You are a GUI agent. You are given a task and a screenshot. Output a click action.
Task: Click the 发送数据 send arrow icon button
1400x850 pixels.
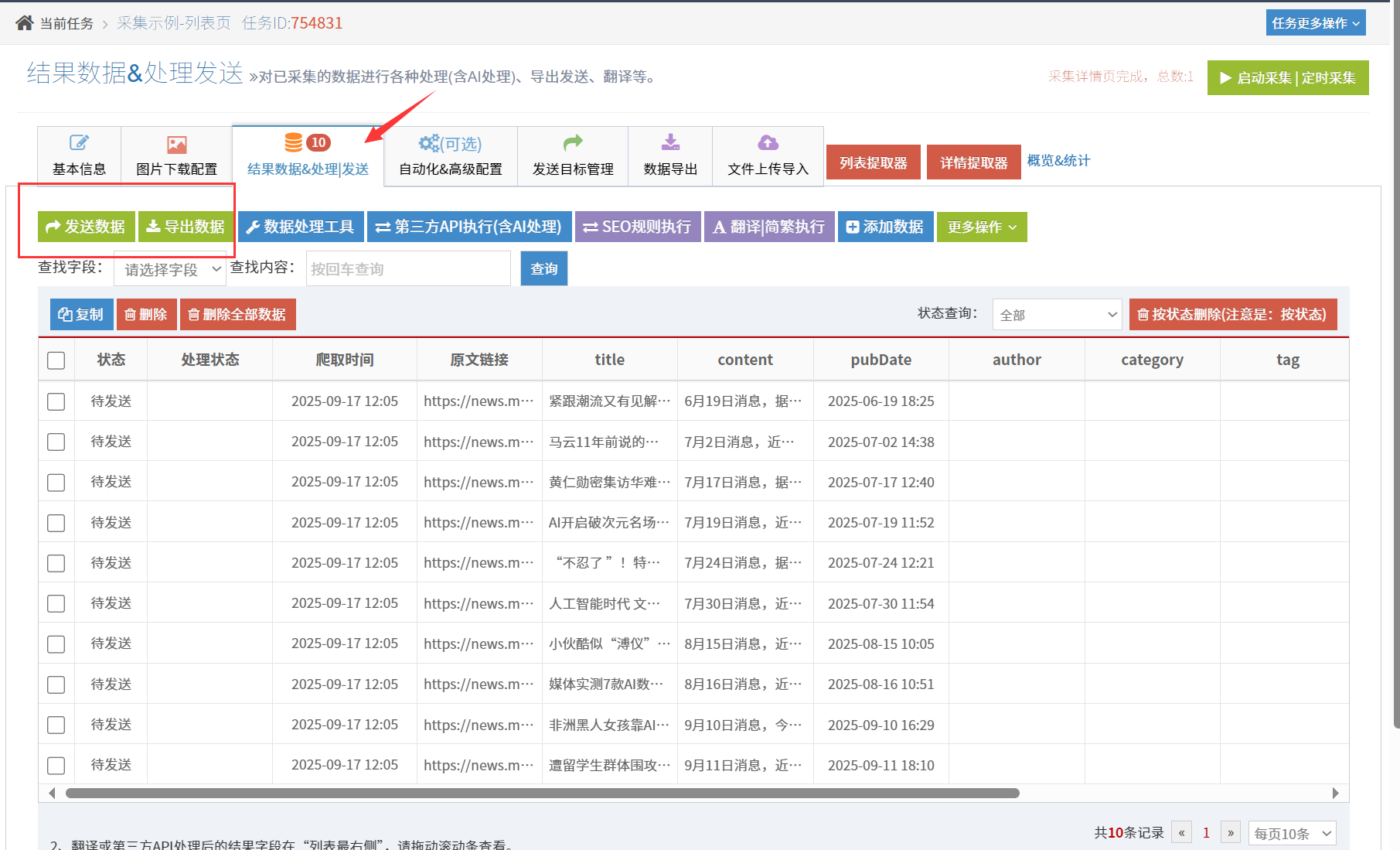86,227
